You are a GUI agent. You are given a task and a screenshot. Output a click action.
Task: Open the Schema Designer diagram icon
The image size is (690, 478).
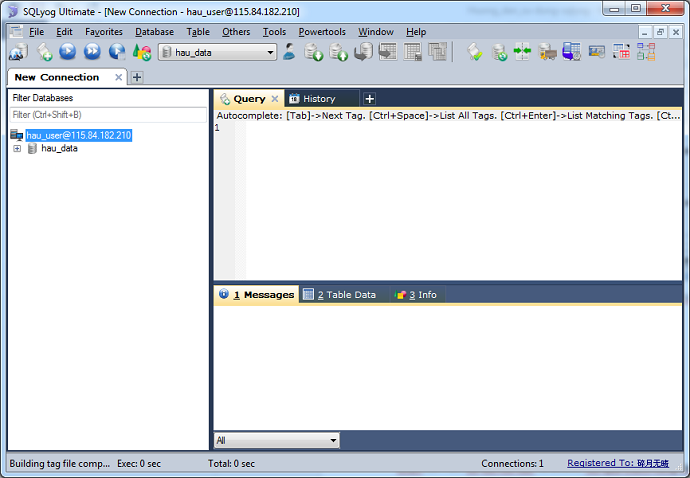pyautogui.click(x=646, y=52)
